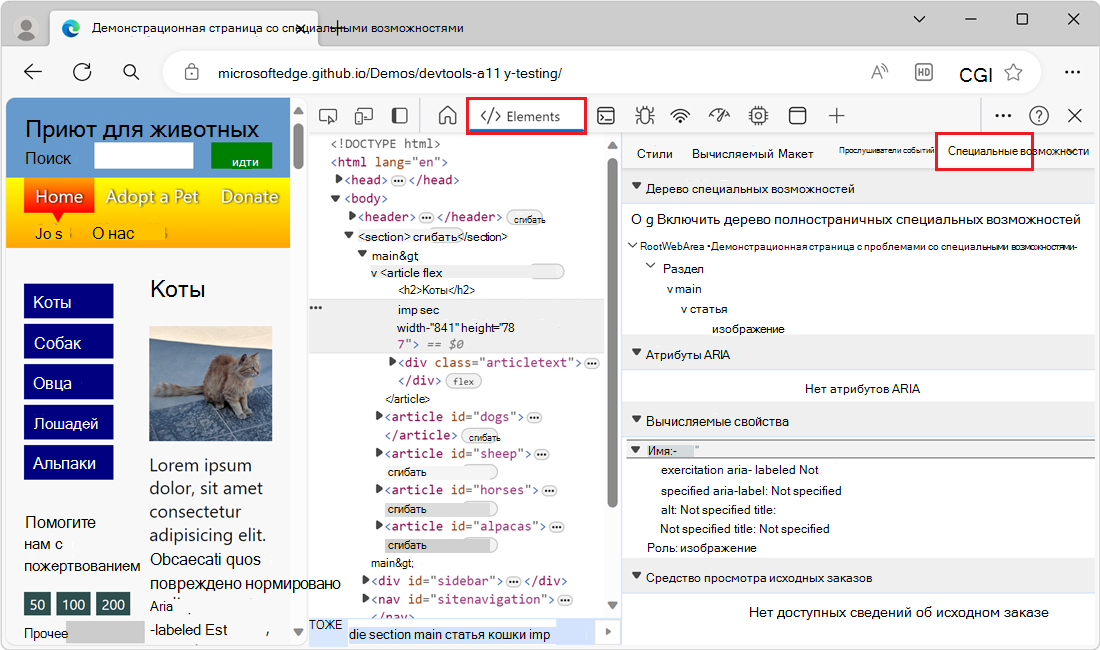Screen dimensions: 1100x650
Task: Collapse the RootWebArea tree node
Action: pyautogui.click(x=633, y=245)
